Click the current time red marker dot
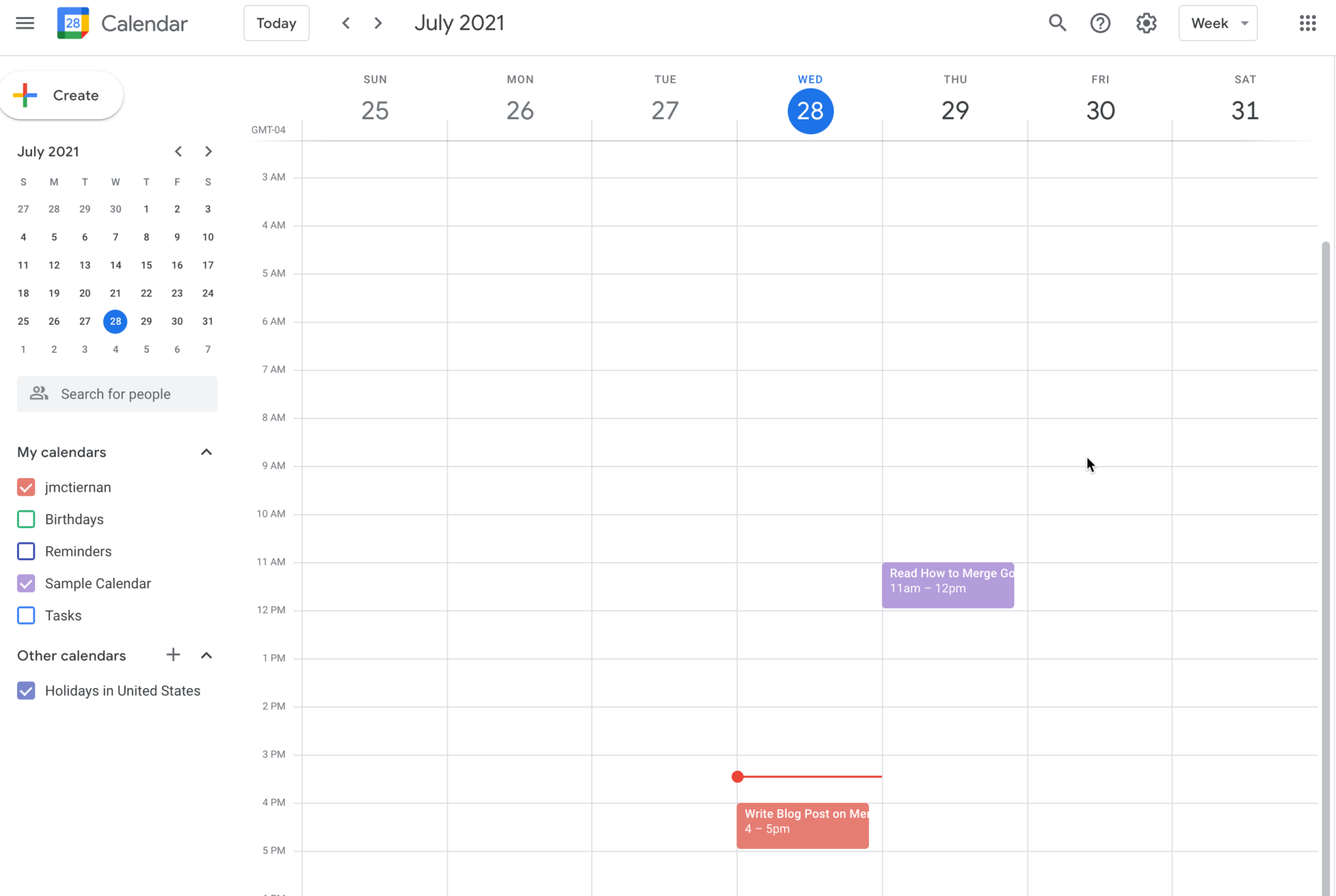Viewport: 1336px width, 896px height. pos(737,776)
